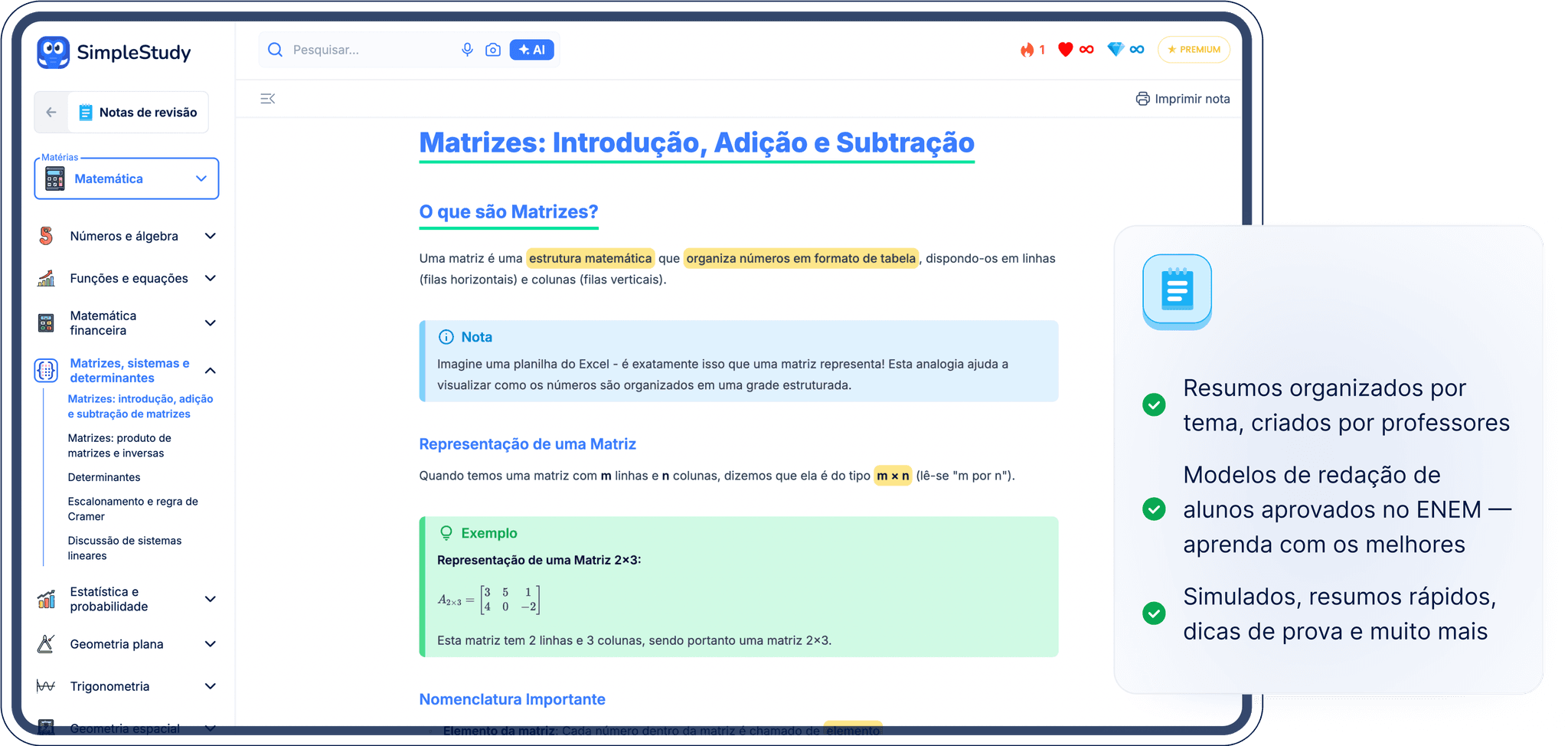Click the Pesquisar search field
This screenshot has height=746, width=1568.
367,50
